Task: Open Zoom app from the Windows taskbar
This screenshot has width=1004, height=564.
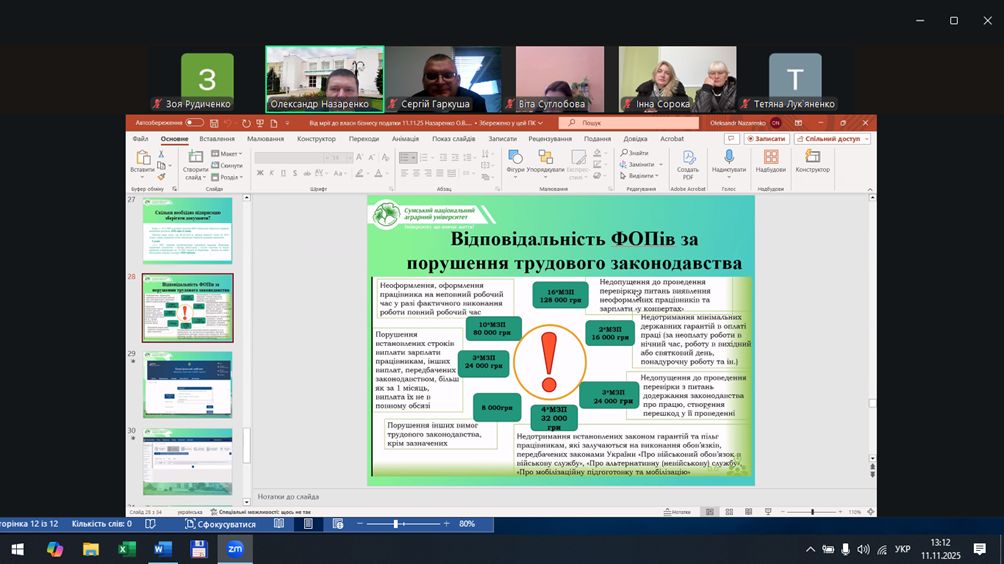Action: (235, 548)
